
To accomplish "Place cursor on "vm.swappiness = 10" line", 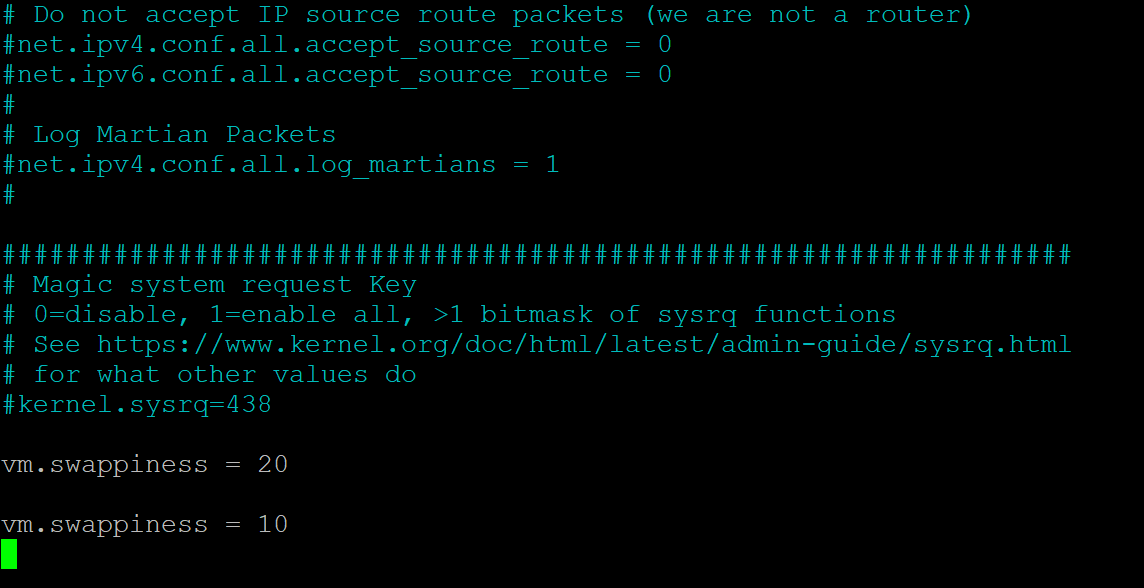I will click(145, 525).
